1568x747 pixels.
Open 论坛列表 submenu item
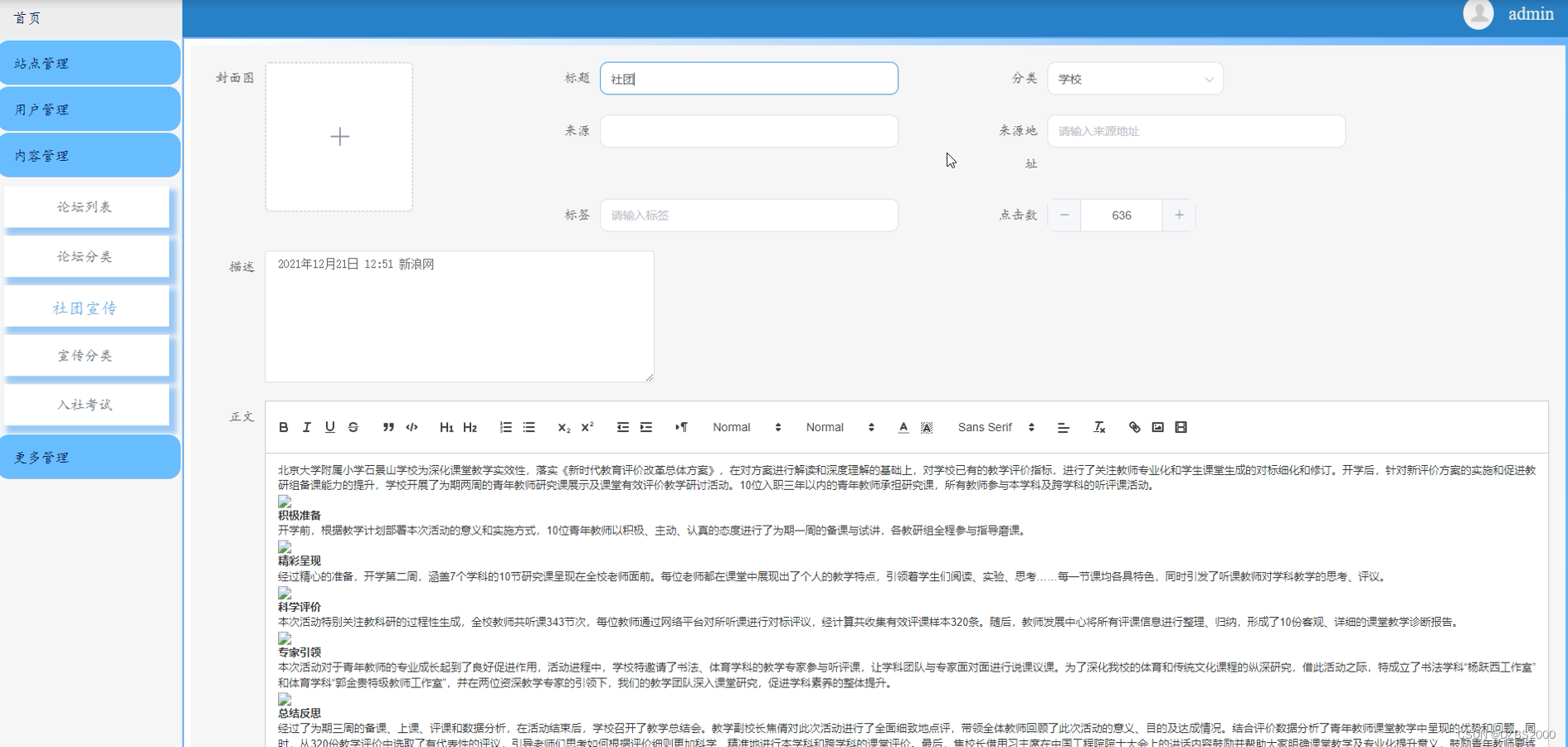[86, 206]
